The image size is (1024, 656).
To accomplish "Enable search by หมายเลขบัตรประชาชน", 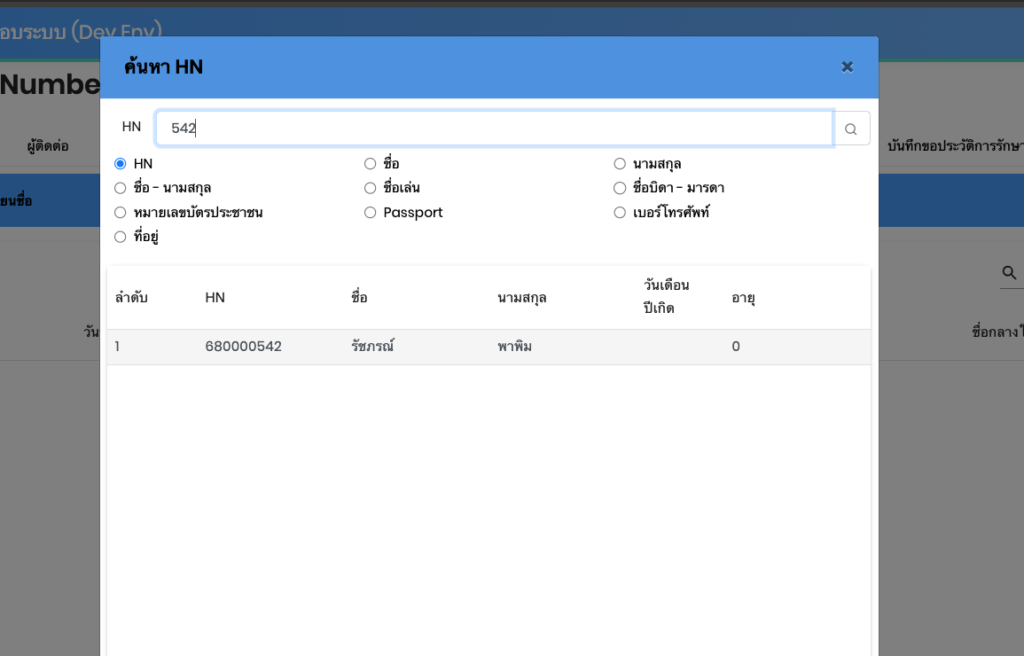I will coord(120,212).
